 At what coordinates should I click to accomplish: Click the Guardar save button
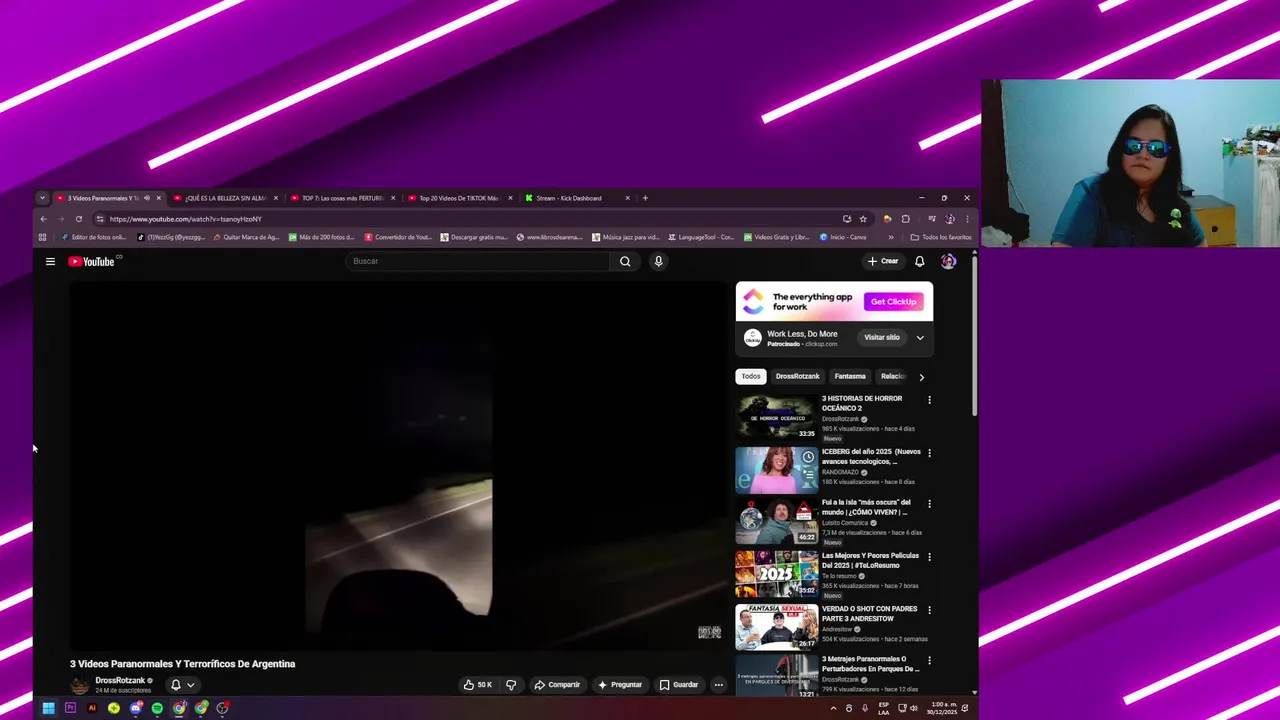pyautogui.click(x=678, y=685)
